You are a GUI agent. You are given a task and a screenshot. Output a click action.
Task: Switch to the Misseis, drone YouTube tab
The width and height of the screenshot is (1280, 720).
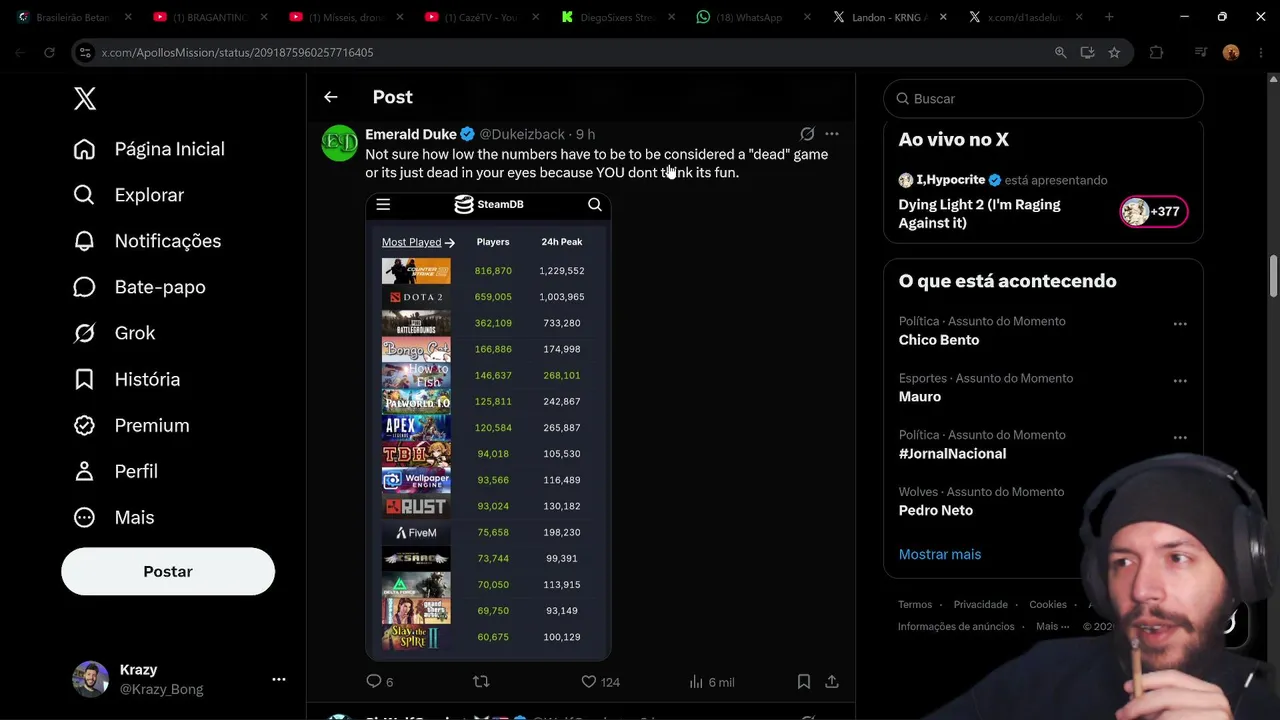344,17
